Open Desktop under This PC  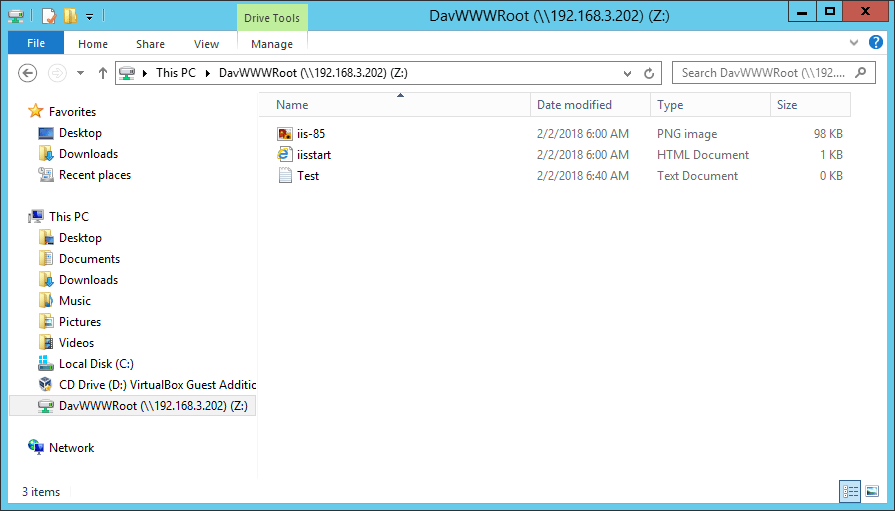pyautogui.click(x=80, y=238)
